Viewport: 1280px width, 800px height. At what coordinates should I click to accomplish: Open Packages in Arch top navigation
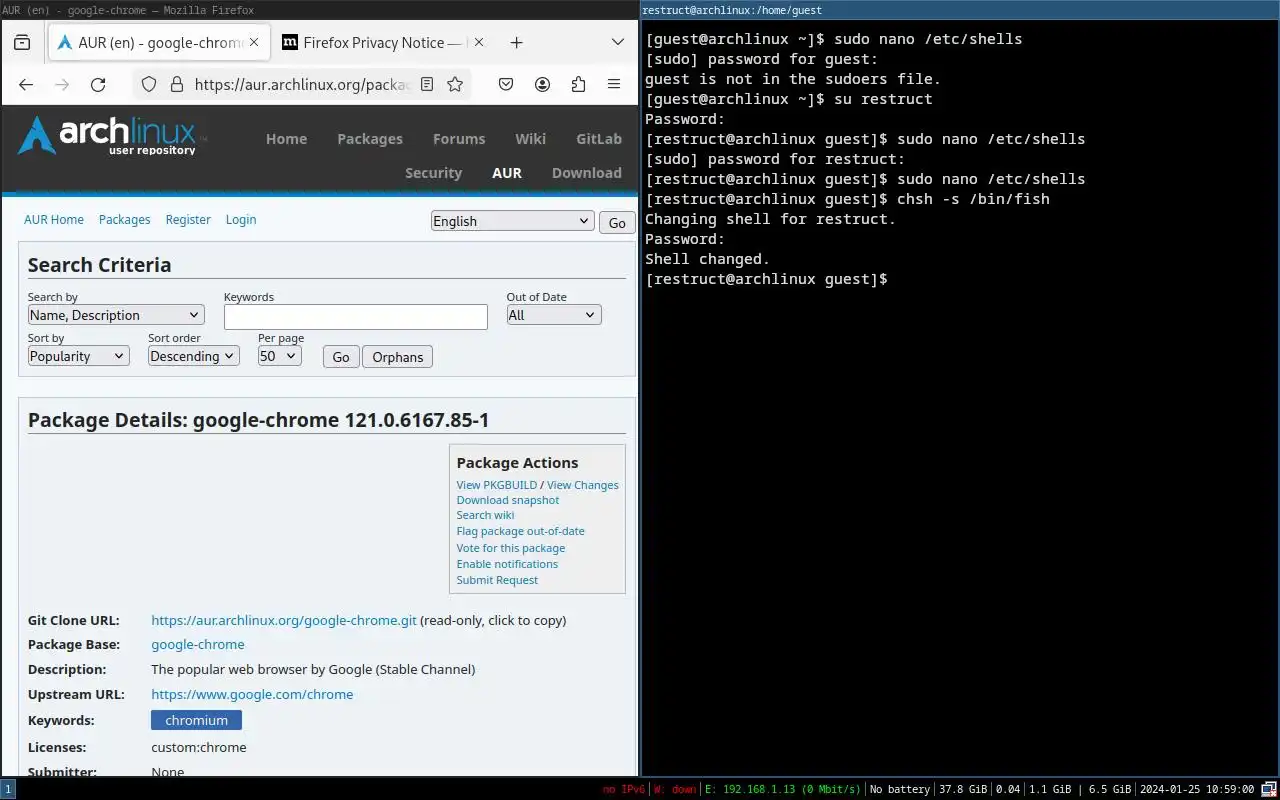(x=370, y=139)
